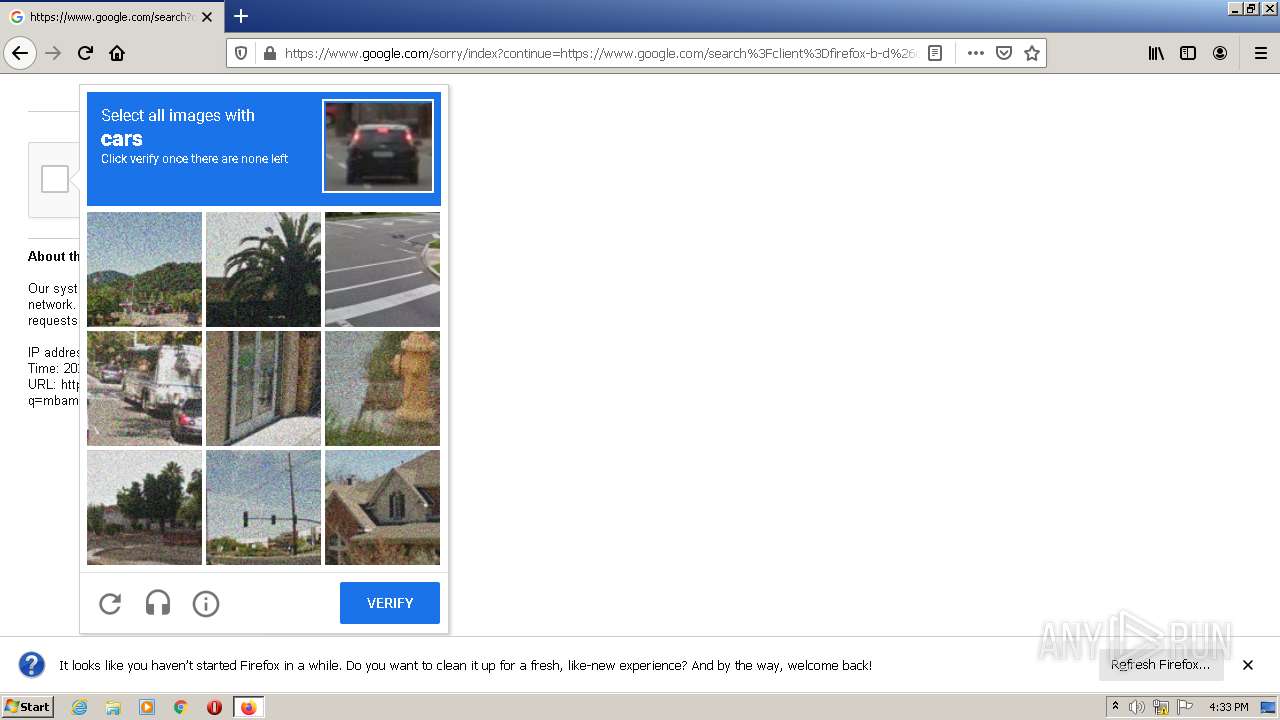This screenshot has height=720, width=1280.
Task: Toggle reader view in the address bar
Action: click(x=935, y=53)
